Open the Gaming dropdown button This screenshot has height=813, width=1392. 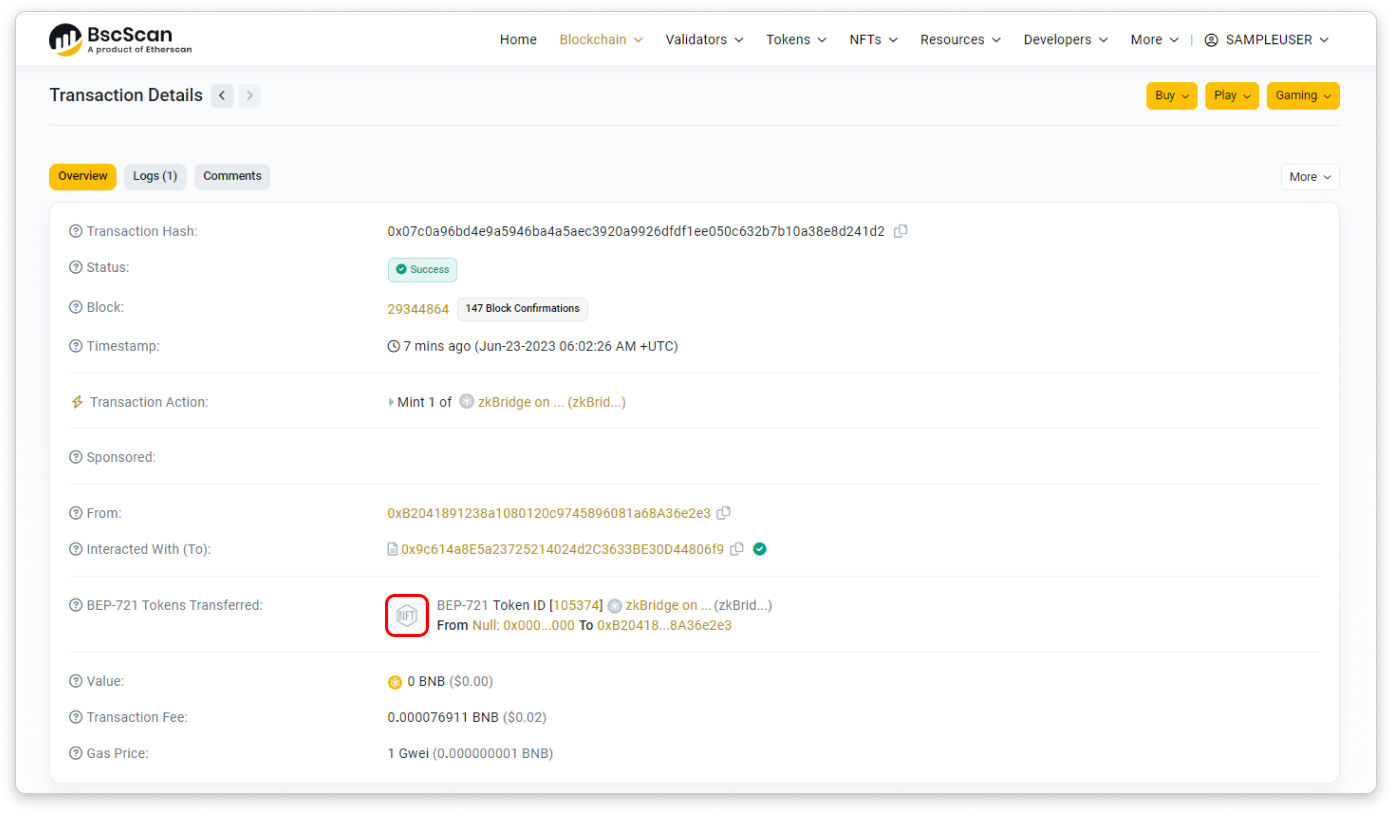[x=1302, y=96]
